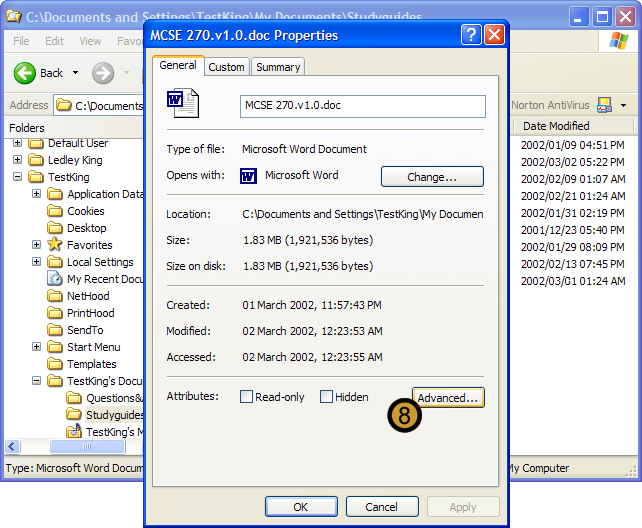Select the General tab
The image size is (642, 528).
(x=178, y=65)
